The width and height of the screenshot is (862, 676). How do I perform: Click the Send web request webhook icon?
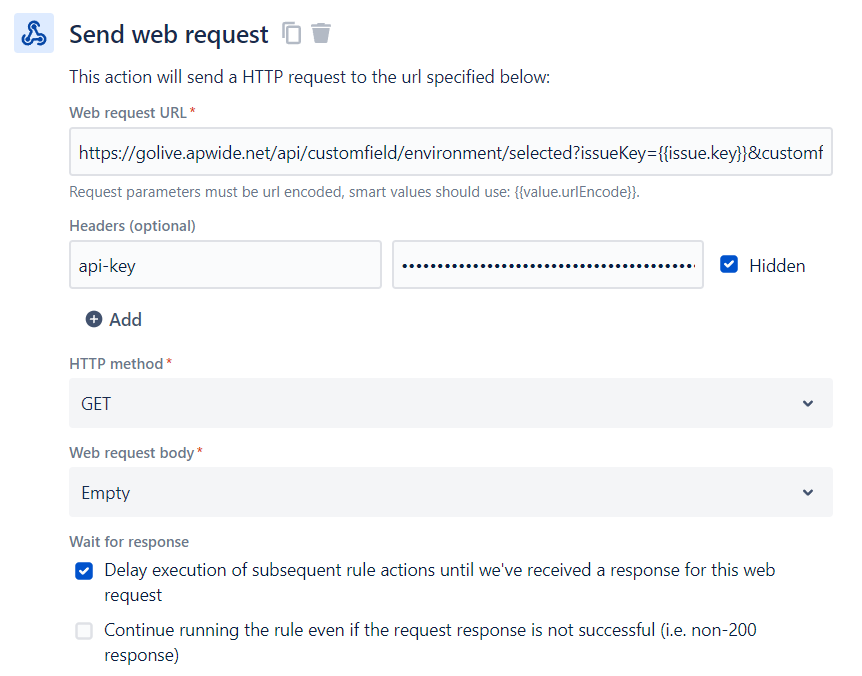[34, 34]
